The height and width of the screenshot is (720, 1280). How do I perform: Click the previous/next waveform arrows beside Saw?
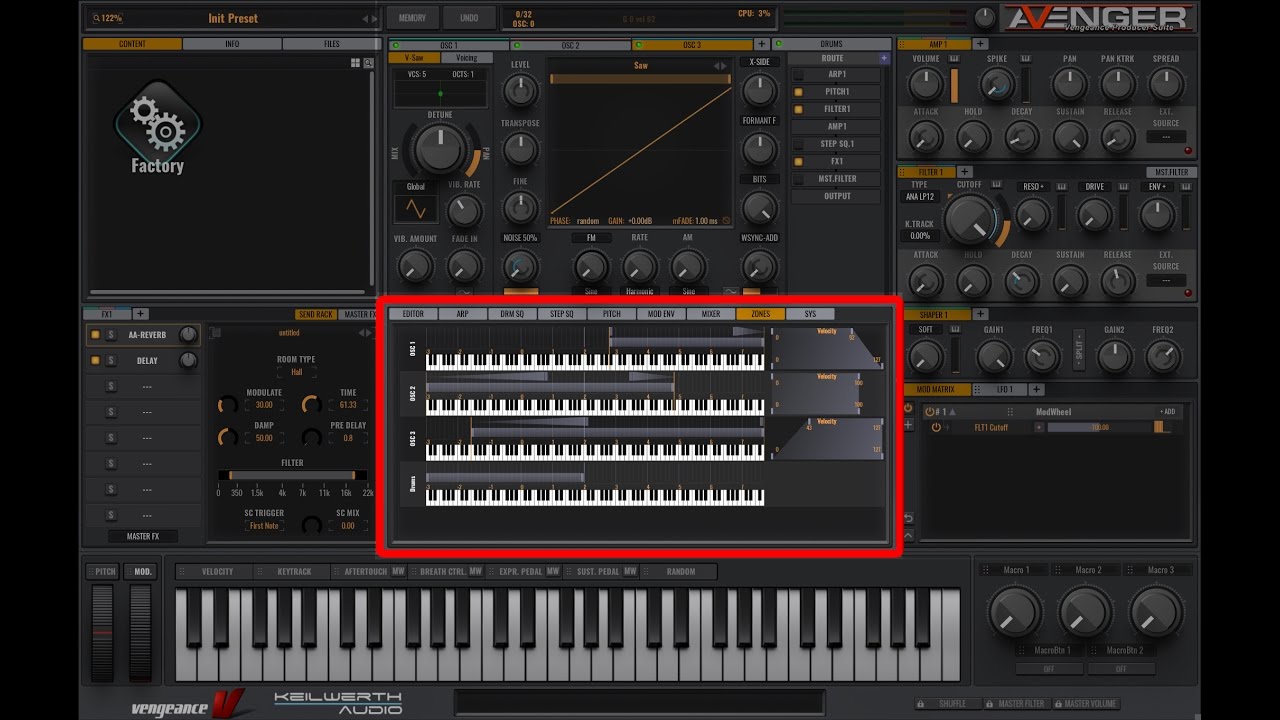(x=720, y=66)
